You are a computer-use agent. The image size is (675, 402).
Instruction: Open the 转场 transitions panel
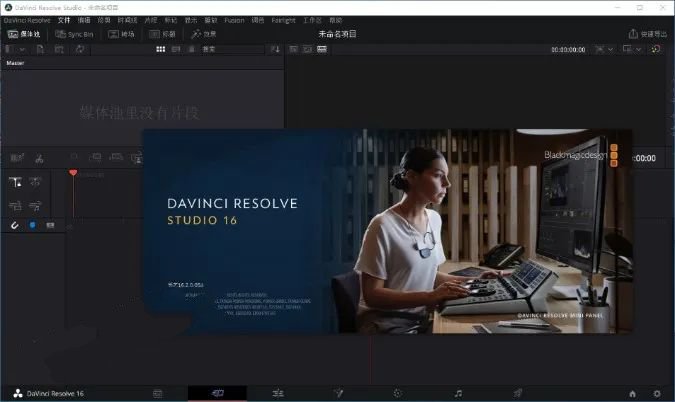click(x=121, y=34)
